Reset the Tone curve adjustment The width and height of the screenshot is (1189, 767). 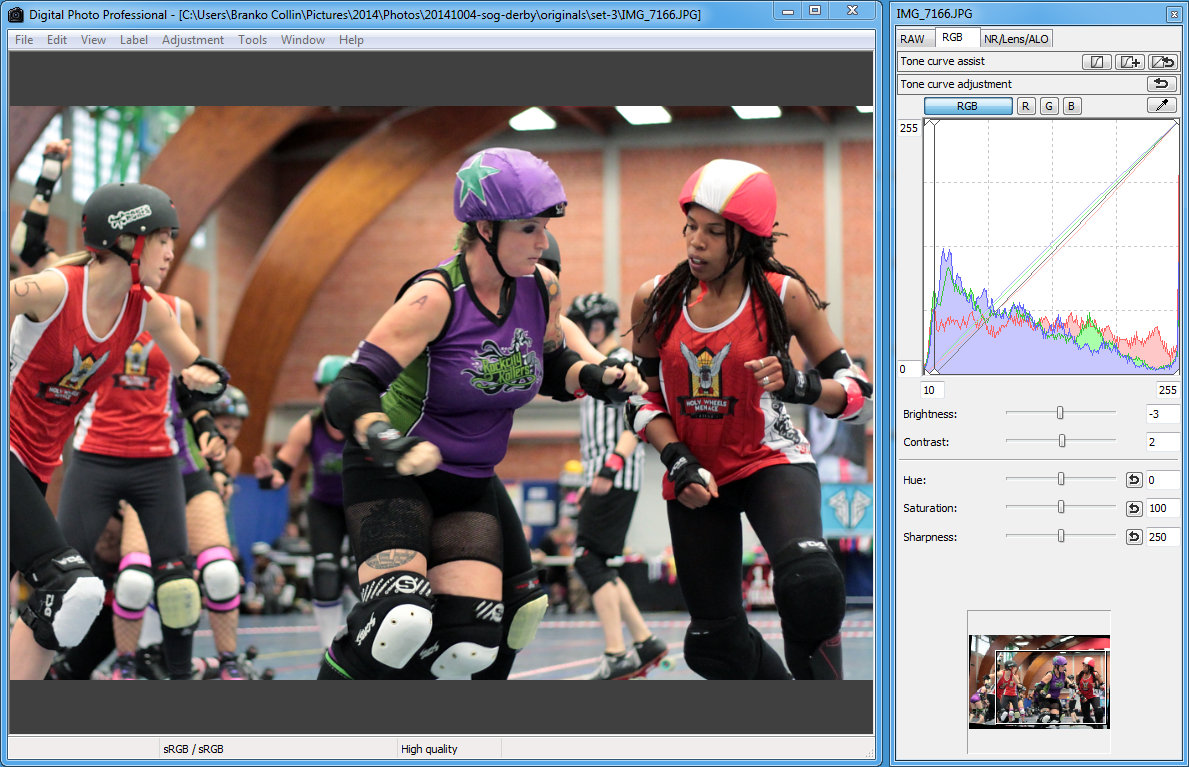[x=1161, y=85]
